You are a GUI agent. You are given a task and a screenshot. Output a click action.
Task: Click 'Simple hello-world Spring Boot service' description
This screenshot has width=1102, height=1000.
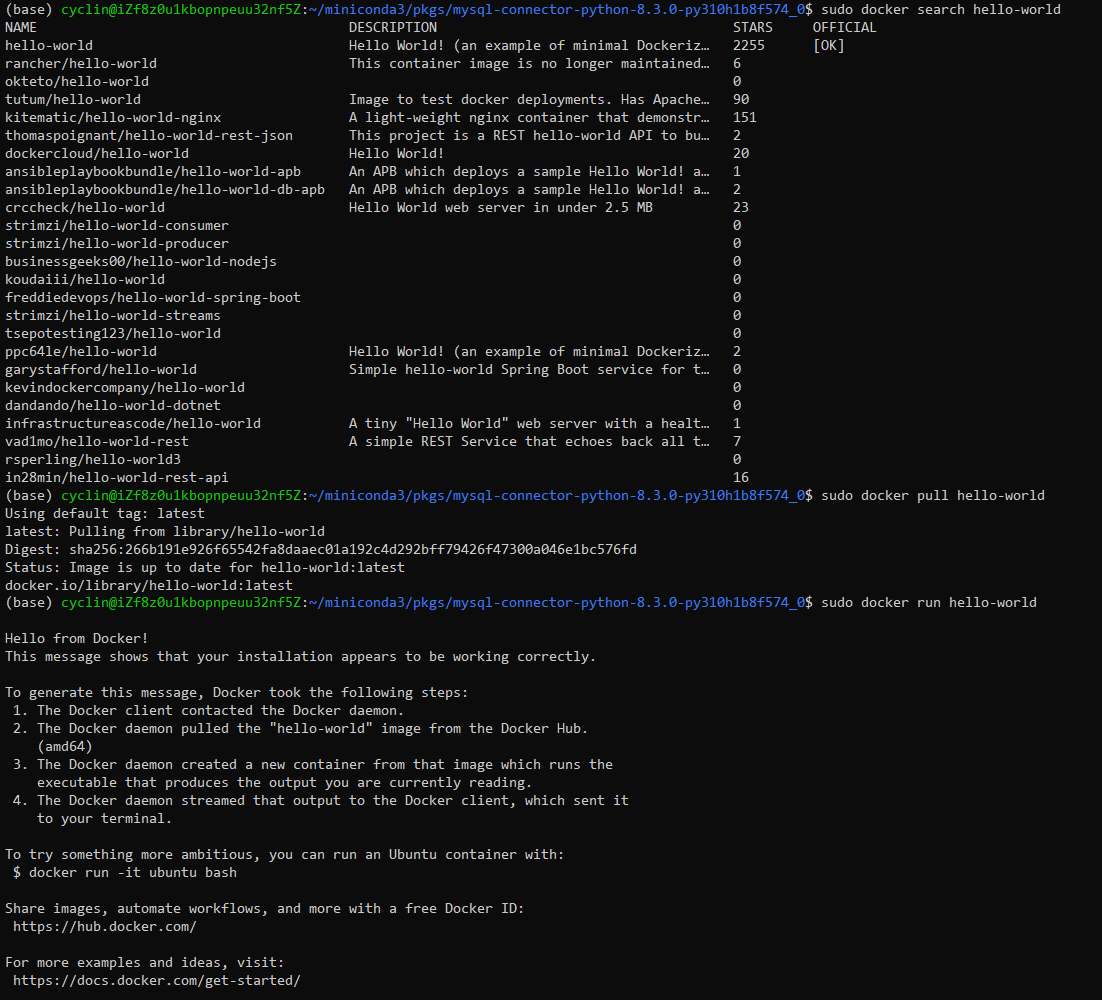click(x=529, y=370)
